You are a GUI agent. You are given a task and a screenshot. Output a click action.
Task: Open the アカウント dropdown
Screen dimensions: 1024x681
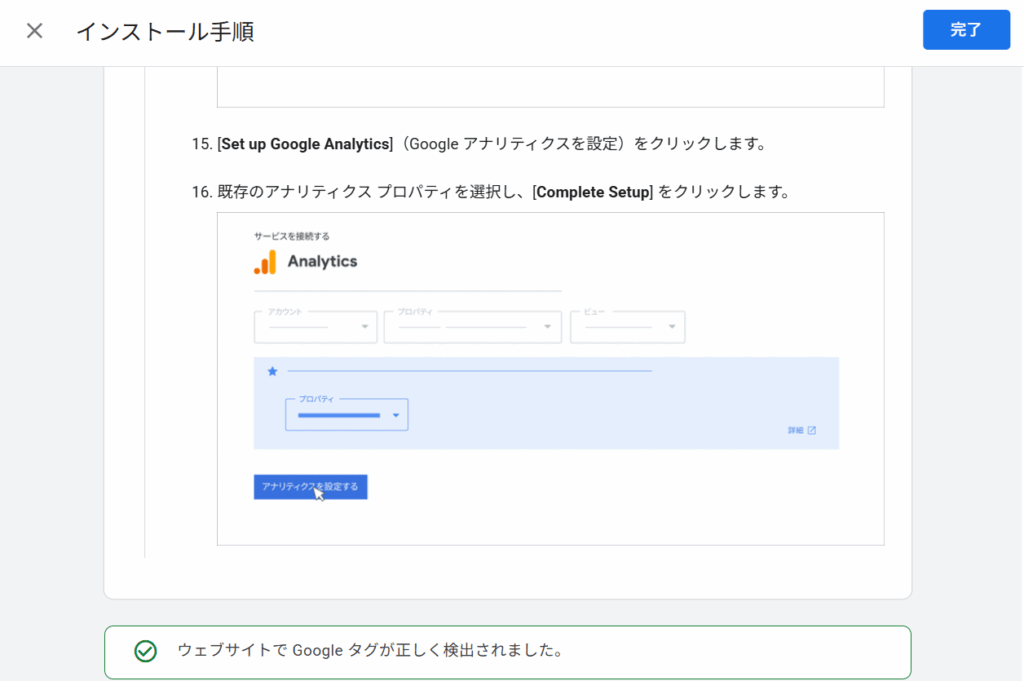pos(315,327)
